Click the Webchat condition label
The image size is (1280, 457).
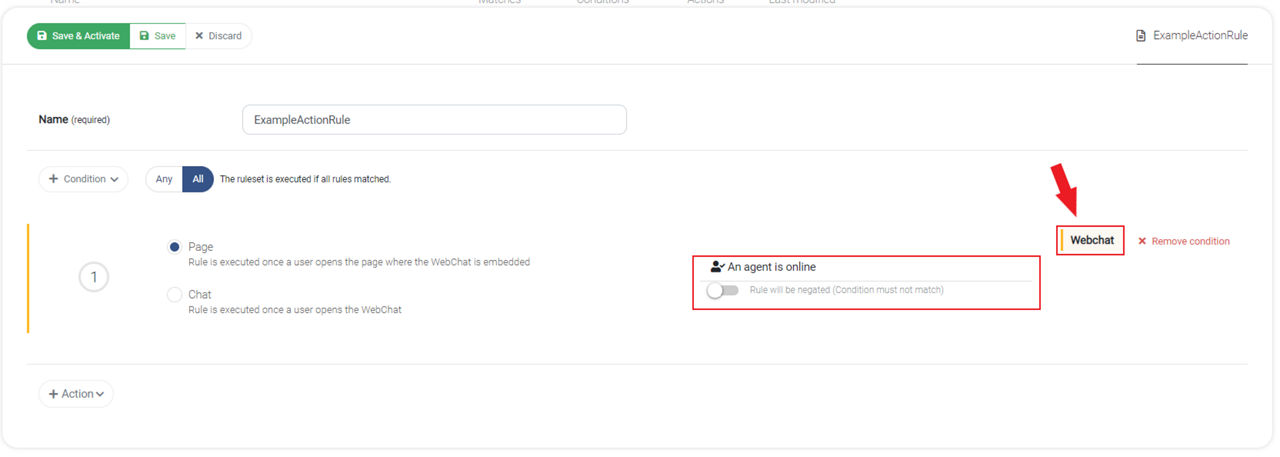click(x=1092, y=241)
